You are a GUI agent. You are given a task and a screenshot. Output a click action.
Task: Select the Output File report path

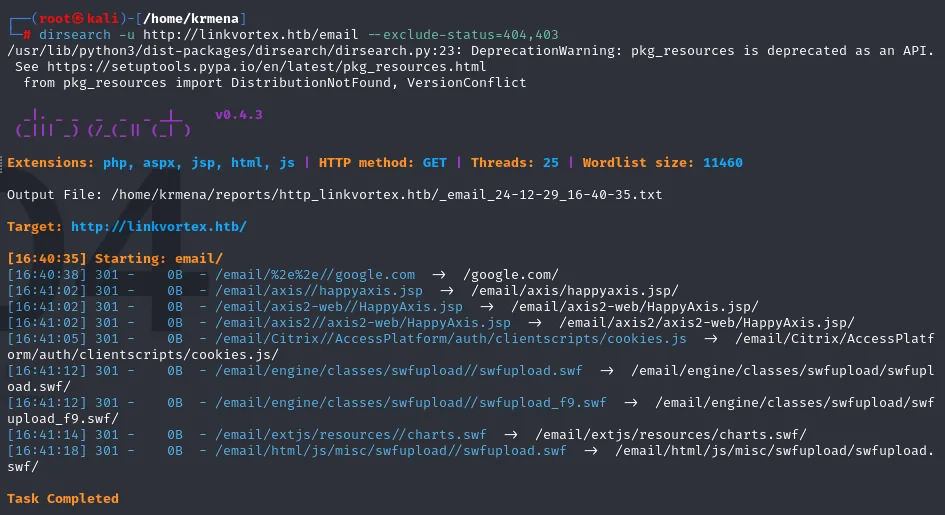386,195
